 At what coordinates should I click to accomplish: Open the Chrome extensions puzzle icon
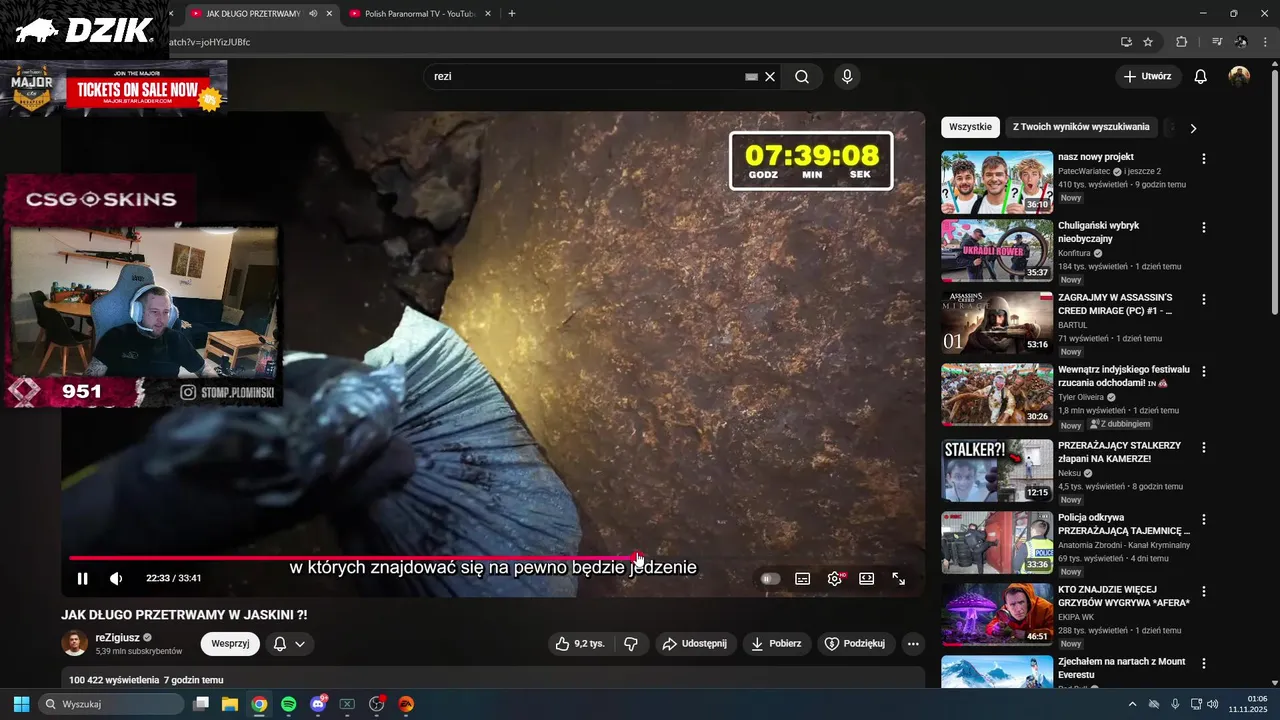click(x=1181, y=42)
